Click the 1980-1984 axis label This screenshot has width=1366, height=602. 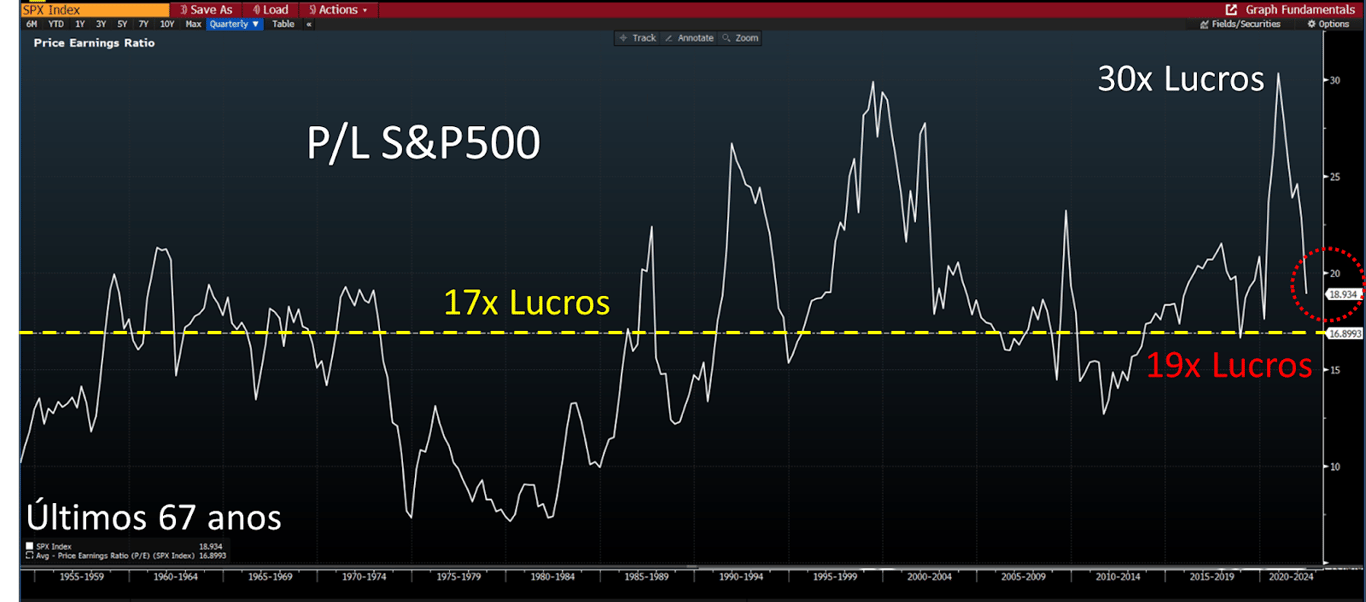point(554,577)
